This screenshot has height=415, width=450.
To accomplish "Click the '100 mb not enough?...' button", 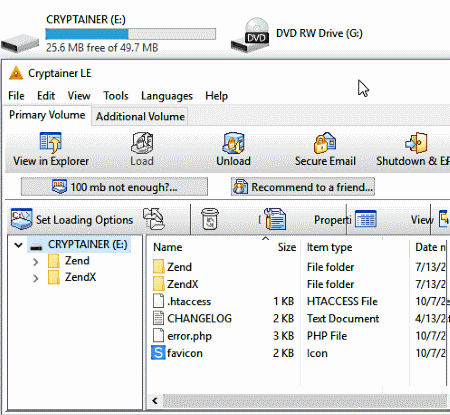I will (114, 187).
